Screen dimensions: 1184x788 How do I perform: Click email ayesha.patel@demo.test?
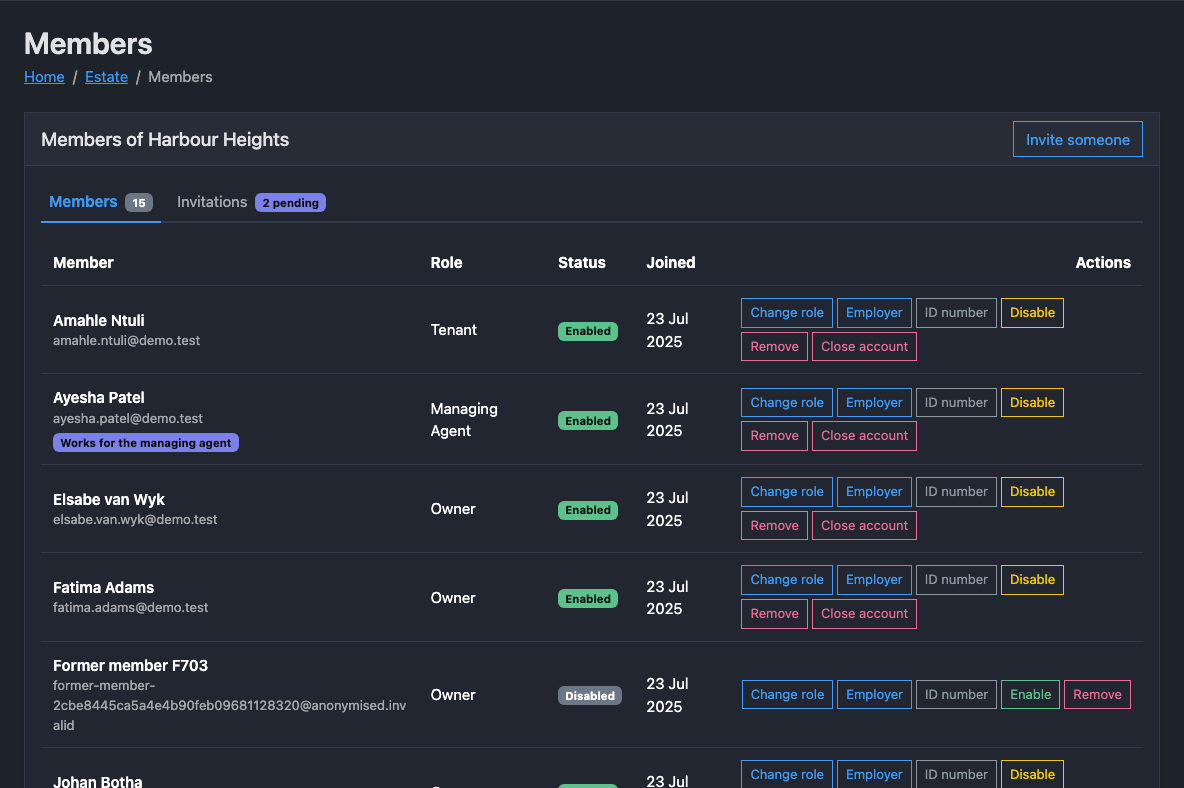[128, 418]
